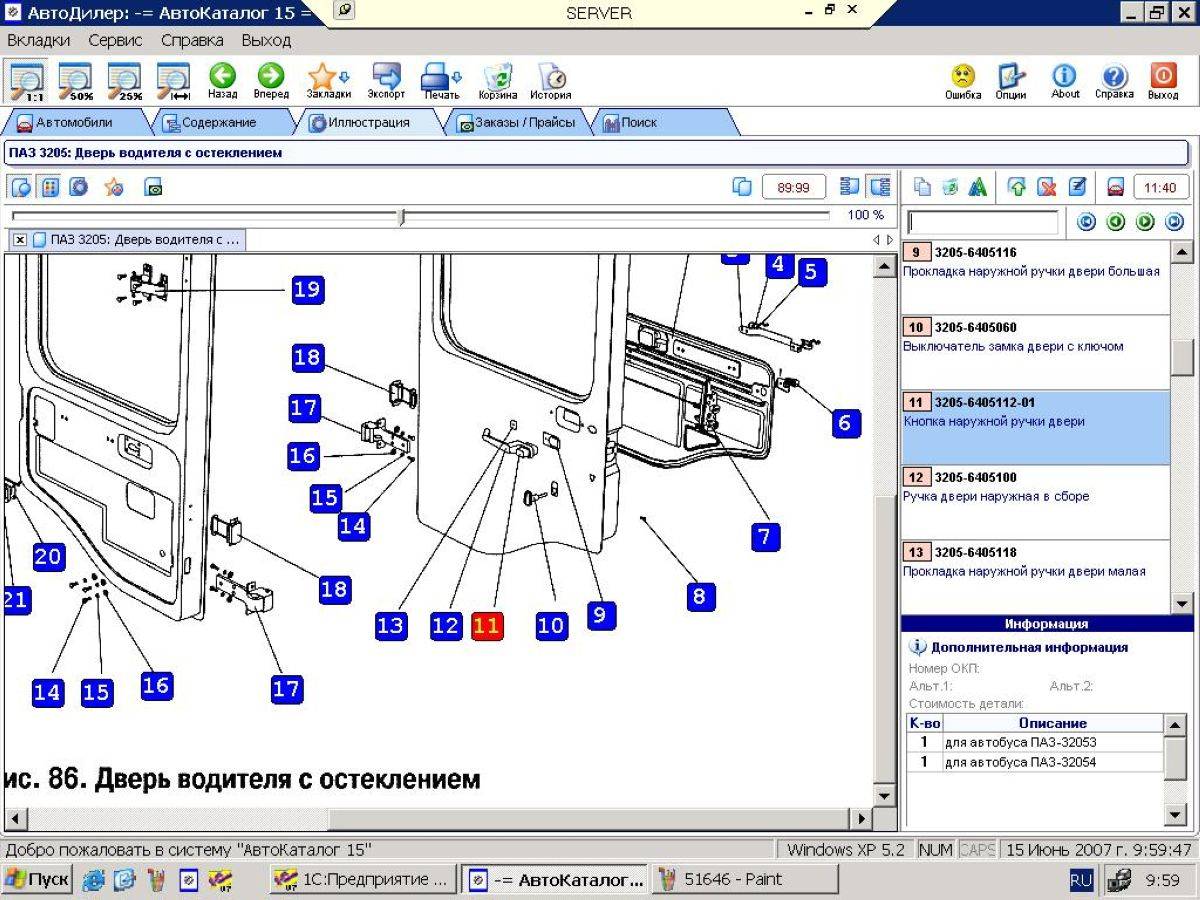Viewport: 1200px width, 900px height.
Task: Click the parts search input field
Action: coord(983,222)
